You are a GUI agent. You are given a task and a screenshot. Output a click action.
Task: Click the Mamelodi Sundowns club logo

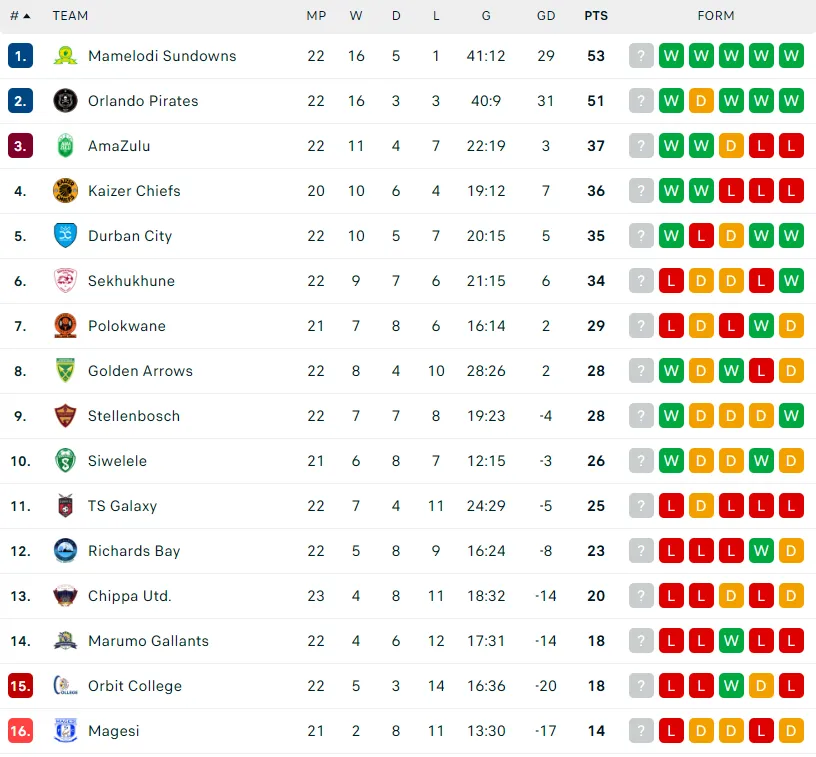tap(65, 56)
